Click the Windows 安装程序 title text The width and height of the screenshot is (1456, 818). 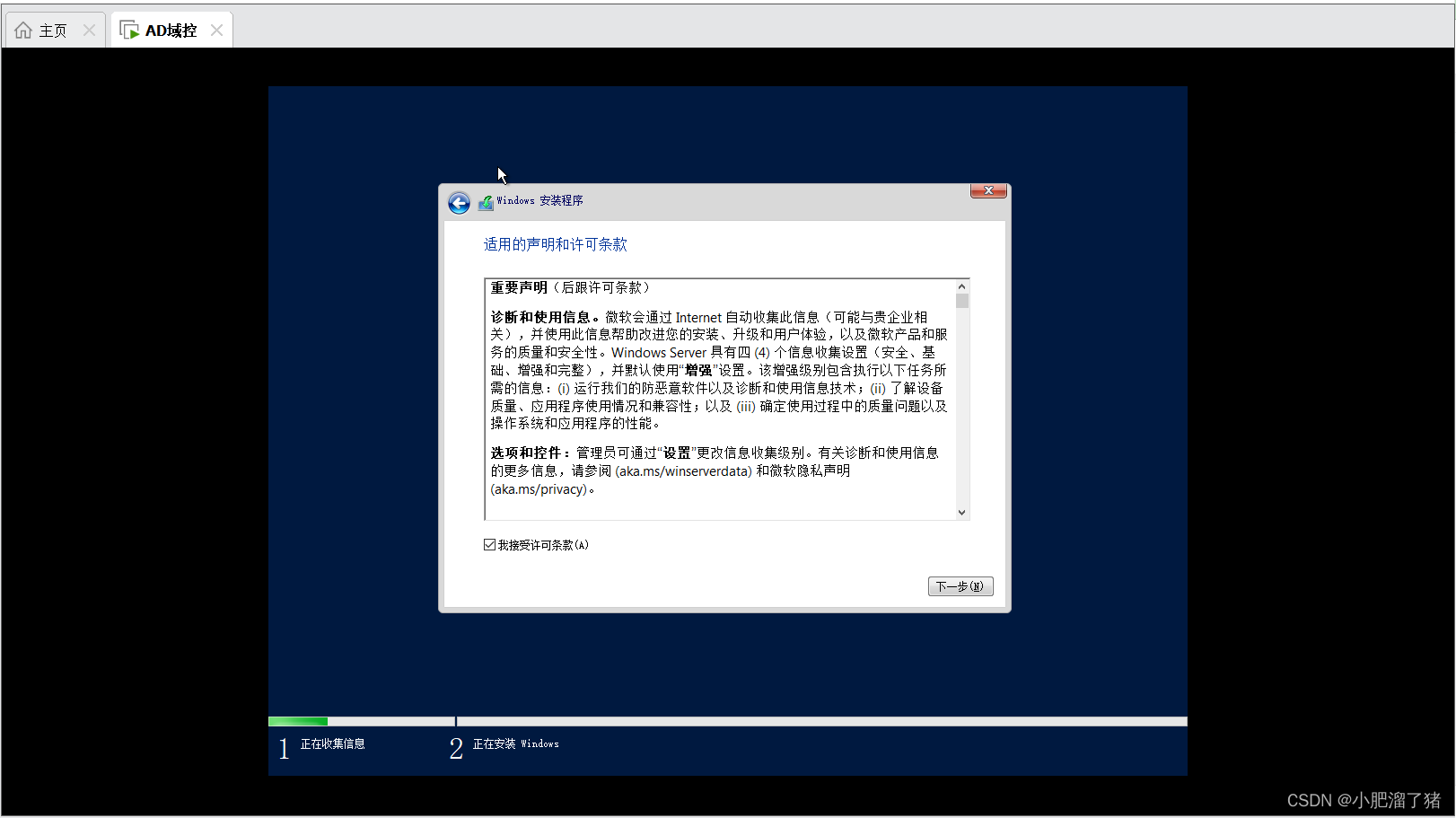click(539, 200)
